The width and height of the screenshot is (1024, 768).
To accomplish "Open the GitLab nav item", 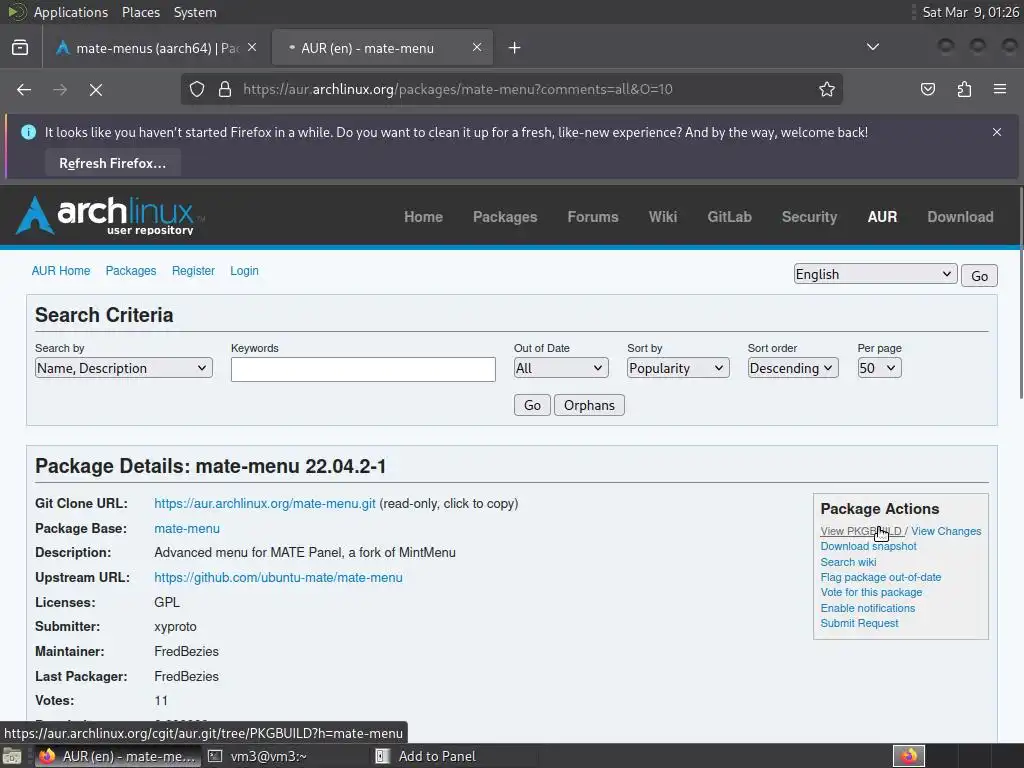I will [x=729, y=217].
